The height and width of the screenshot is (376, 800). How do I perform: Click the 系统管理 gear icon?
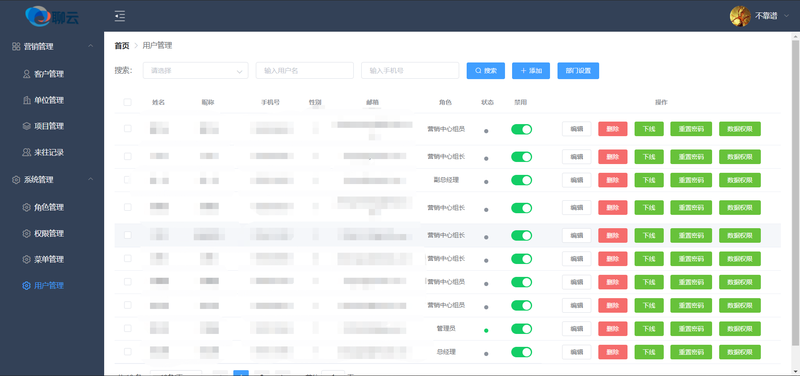[x=16, y=180]
